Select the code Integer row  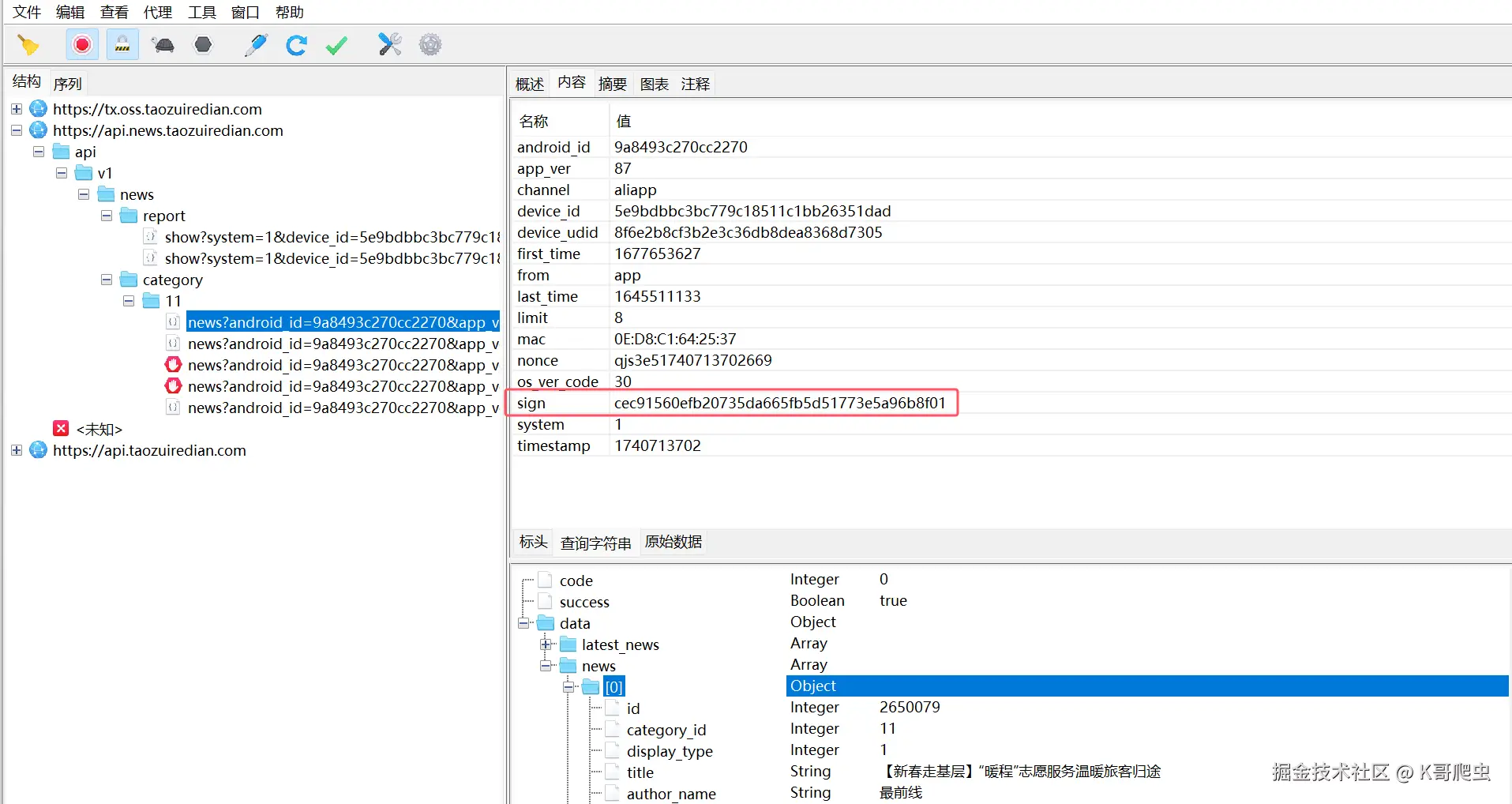576,580
